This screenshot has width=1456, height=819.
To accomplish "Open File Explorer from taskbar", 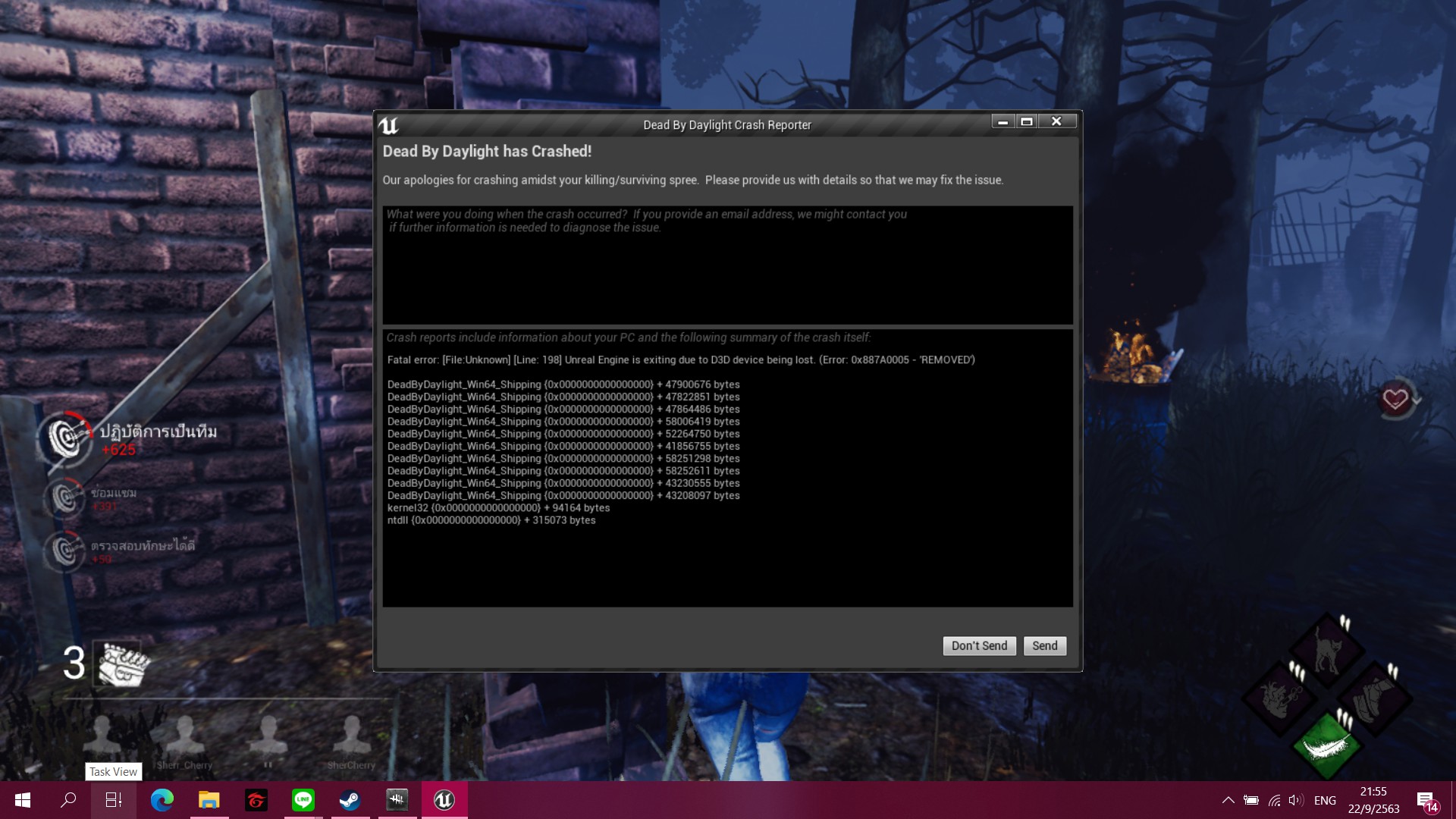I will pos(209,800).
